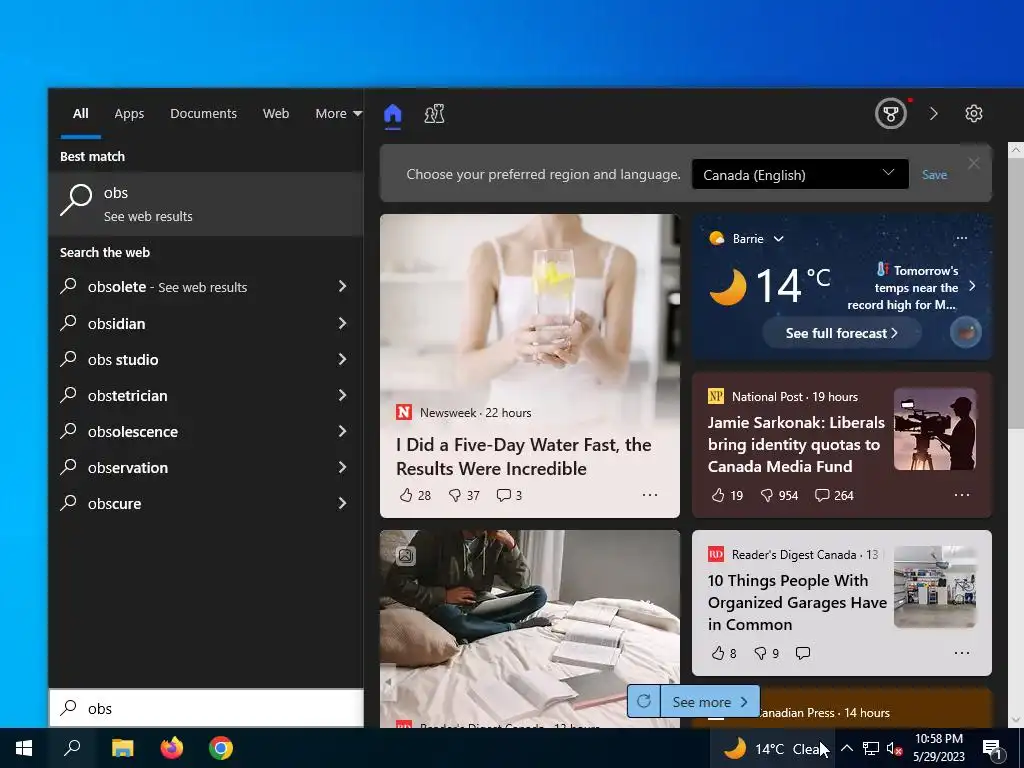Screen dimensions: 1024x768
Task: Open the rewards trophy badge
Action: tap(891, 114)
